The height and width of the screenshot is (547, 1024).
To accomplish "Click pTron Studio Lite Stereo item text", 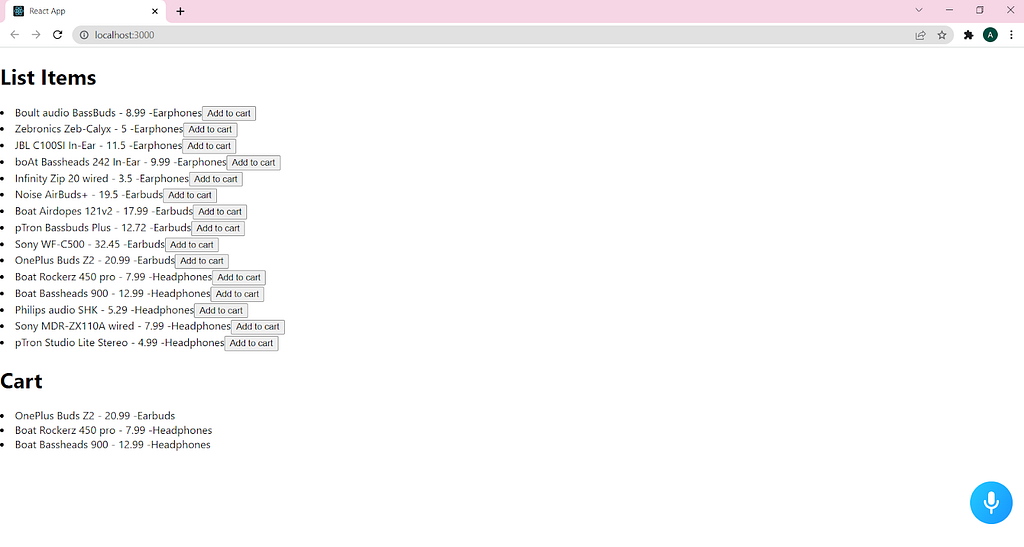I will click(x=120, y=343).
